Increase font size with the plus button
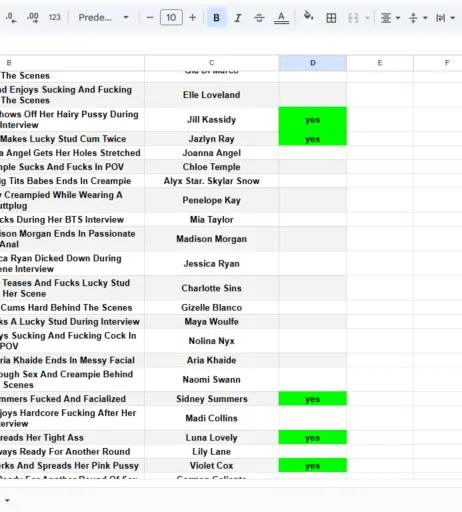Viewport: 462px width, 512px height. coord(193,18)
